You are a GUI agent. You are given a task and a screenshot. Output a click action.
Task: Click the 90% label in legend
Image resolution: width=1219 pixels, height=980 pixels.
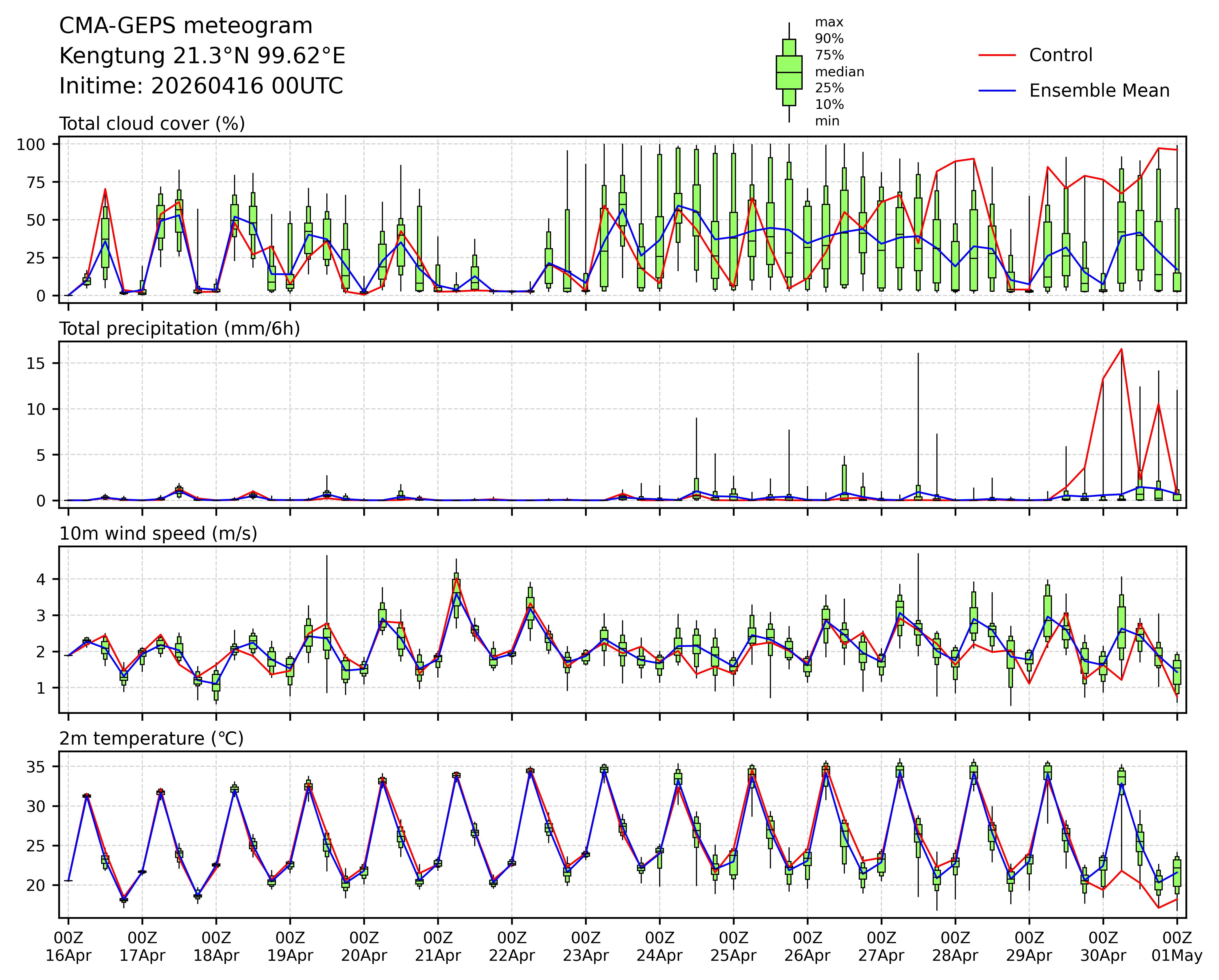click(829, 39)
